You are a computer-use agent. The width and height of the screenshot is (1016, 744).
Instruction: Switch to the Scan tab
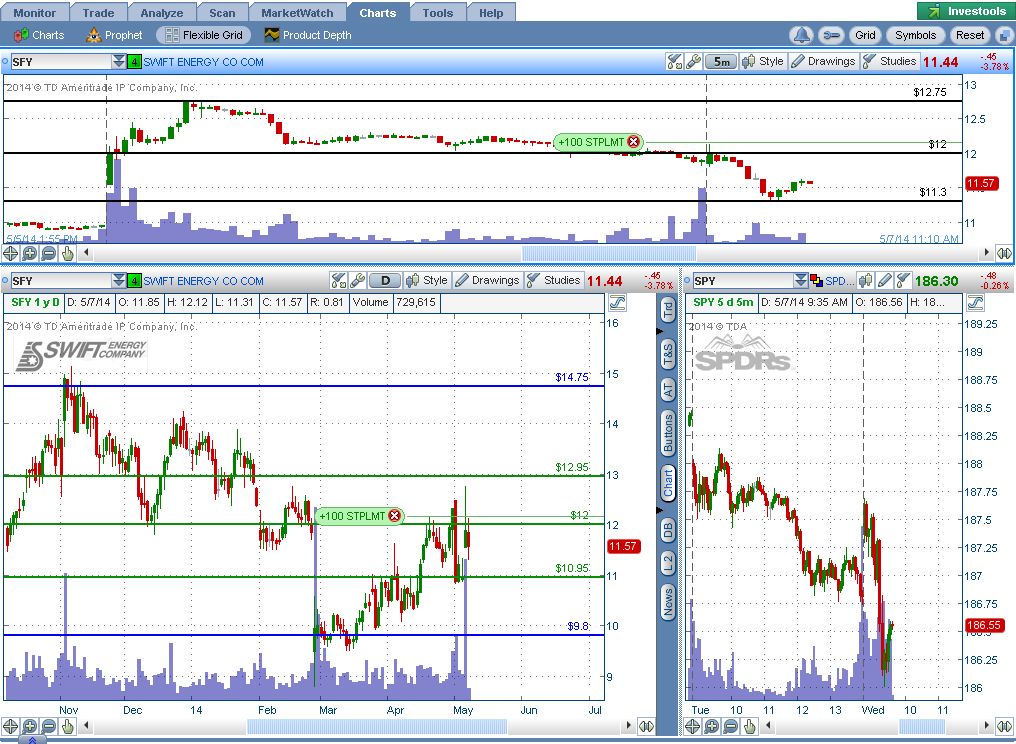[222, 13]
